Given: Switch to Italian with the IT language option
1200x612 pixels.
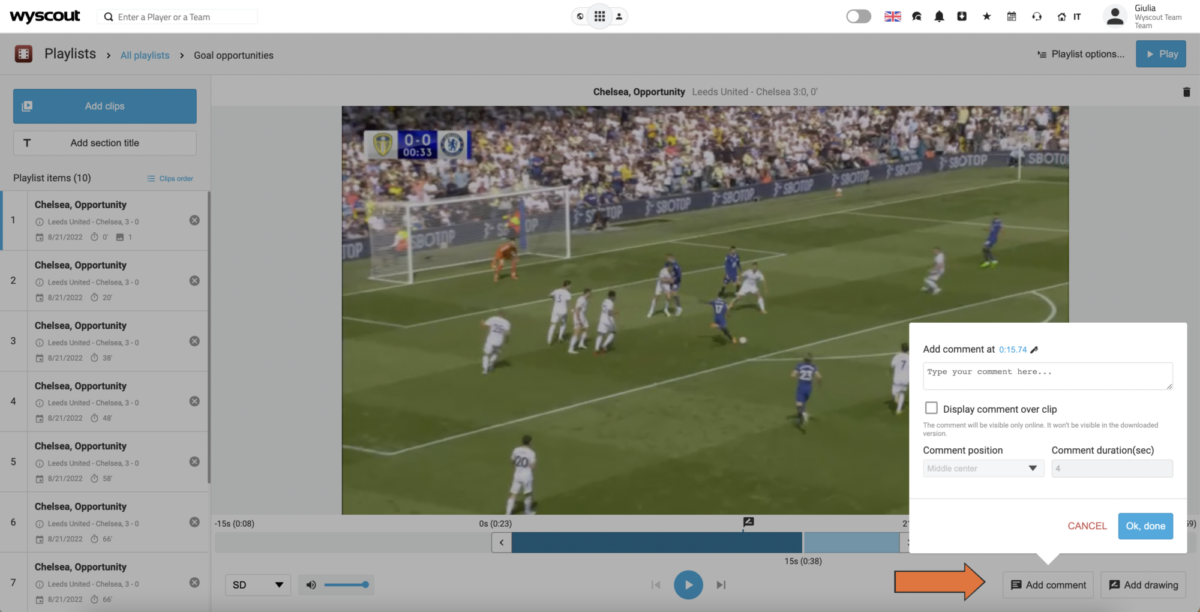Looking at the screenshot, I should click(x=1076, y=16).
